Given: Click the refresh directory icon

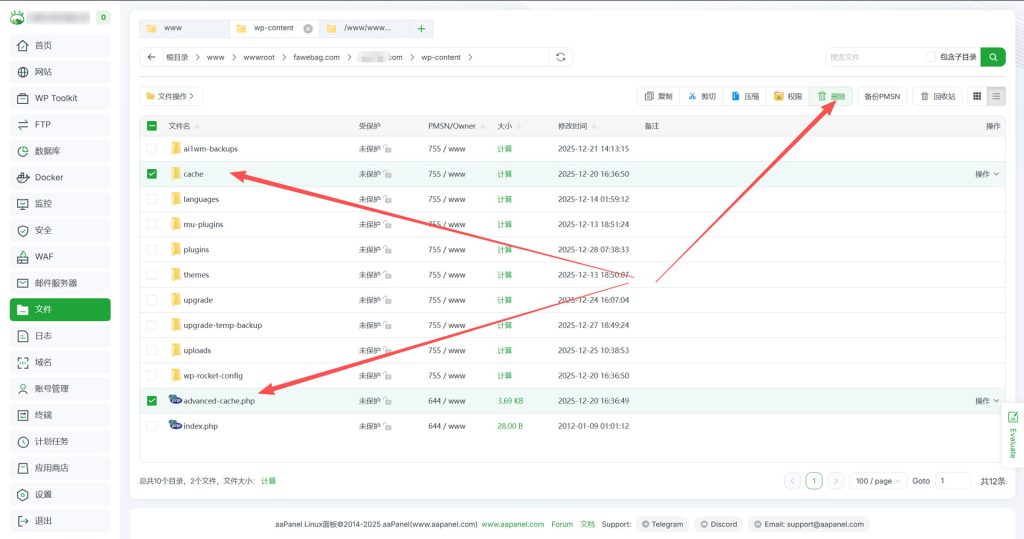Looking at the screenshot, I should [x=561, y=57].
